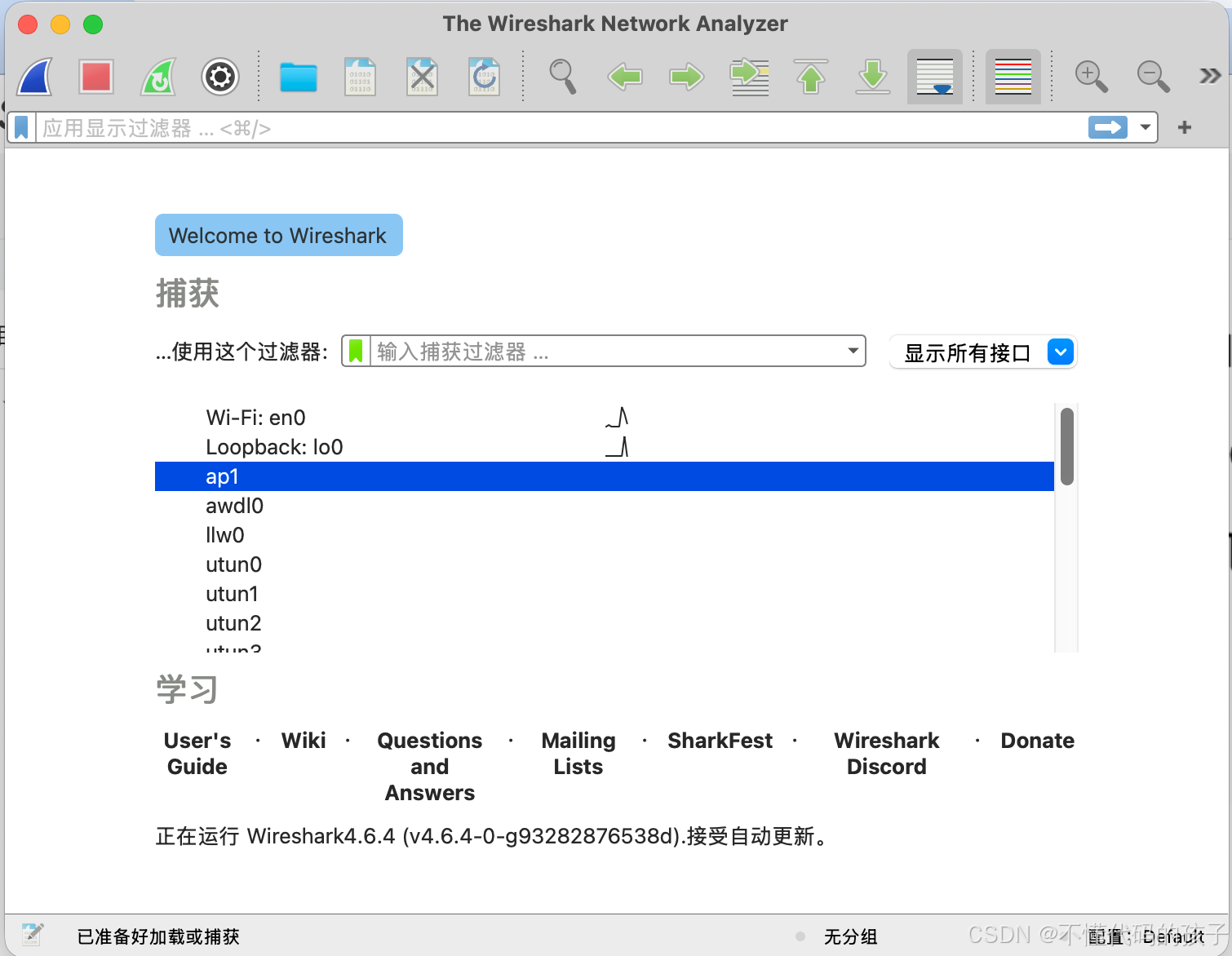Go to specified packet icon

click(749, 77)
